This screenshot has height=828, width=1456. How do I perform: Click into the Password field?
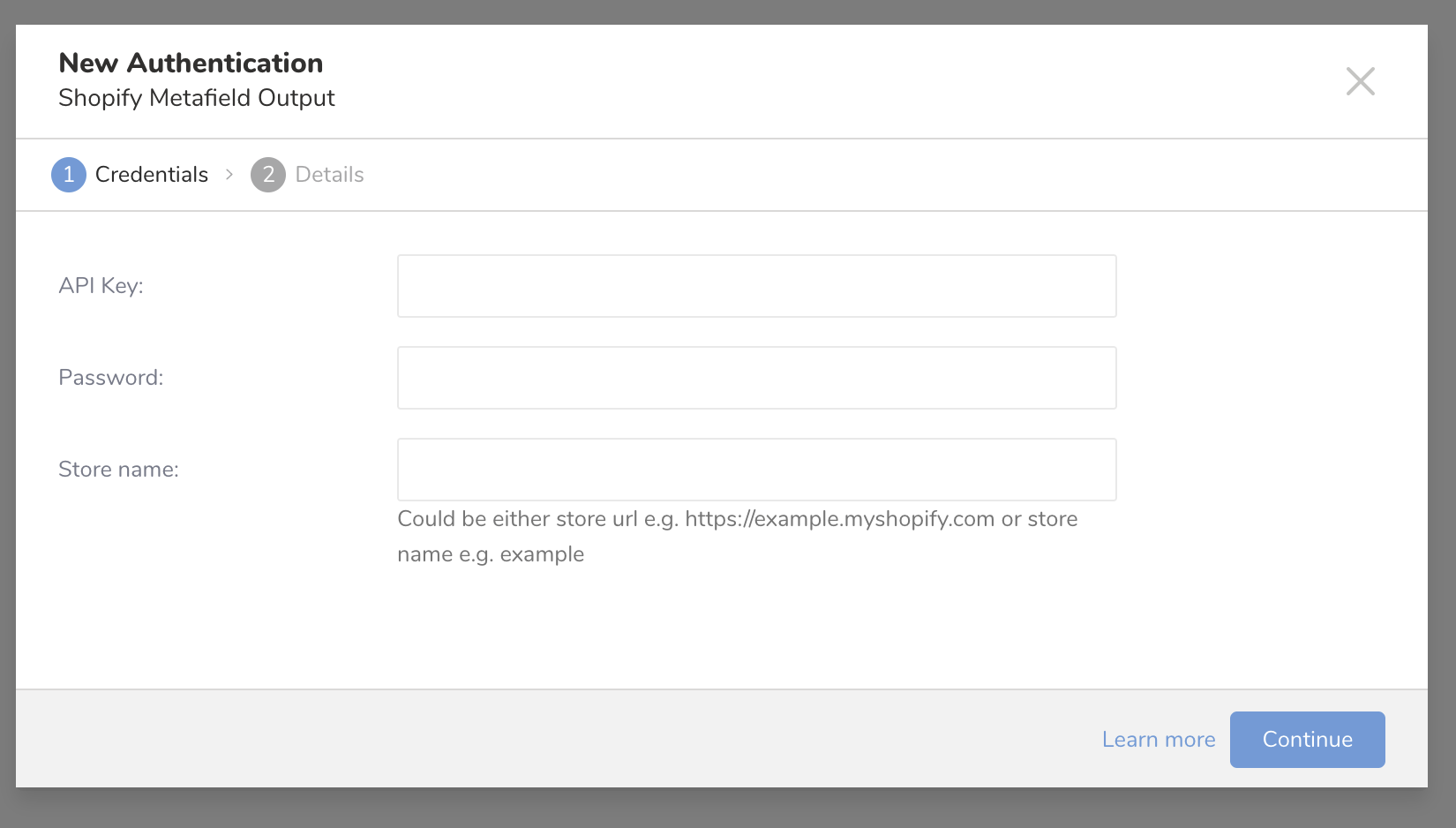click(x=756, y=378)
